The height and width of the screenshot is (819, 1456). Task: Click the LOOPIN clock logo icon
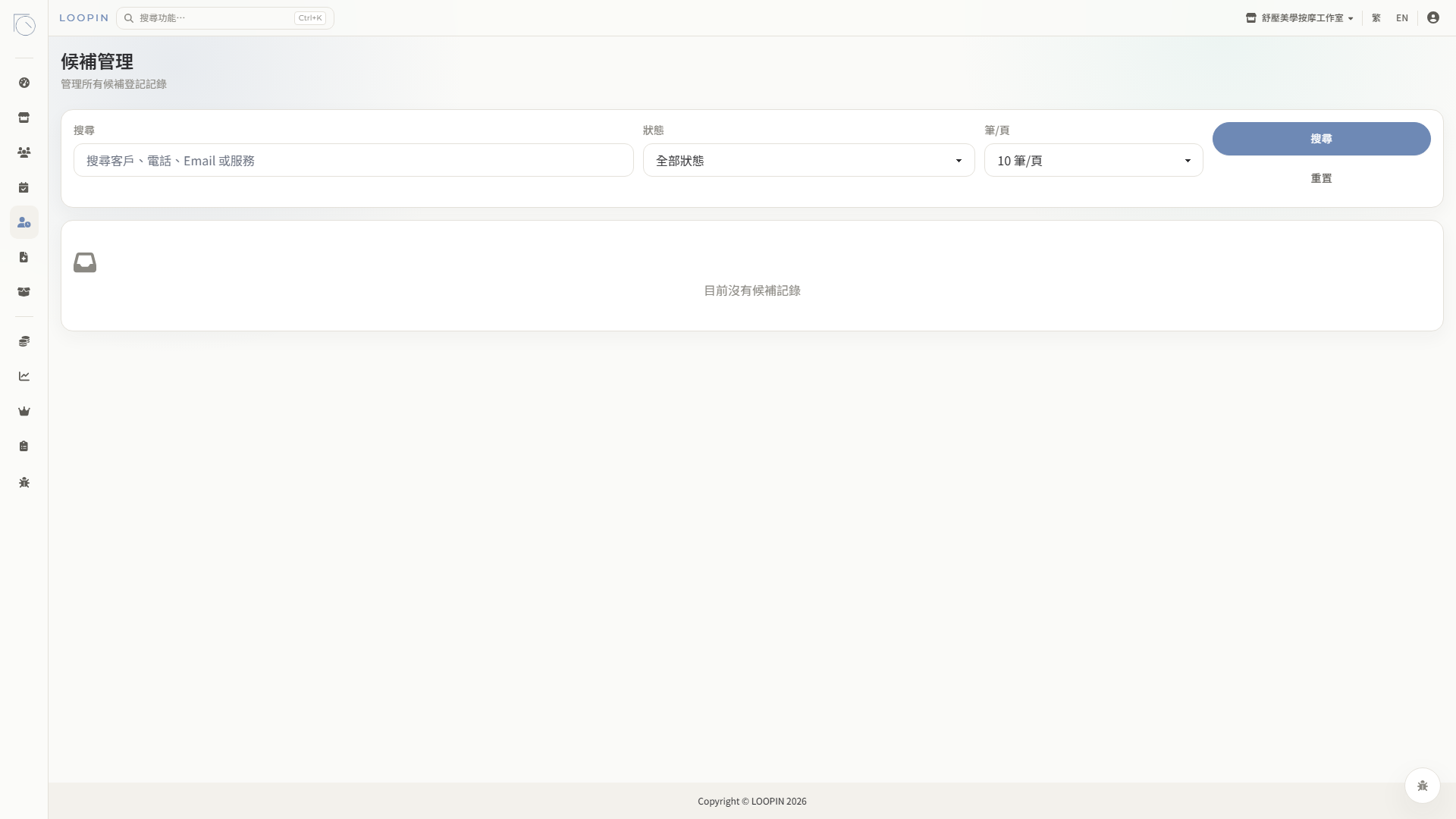(24, 24)
